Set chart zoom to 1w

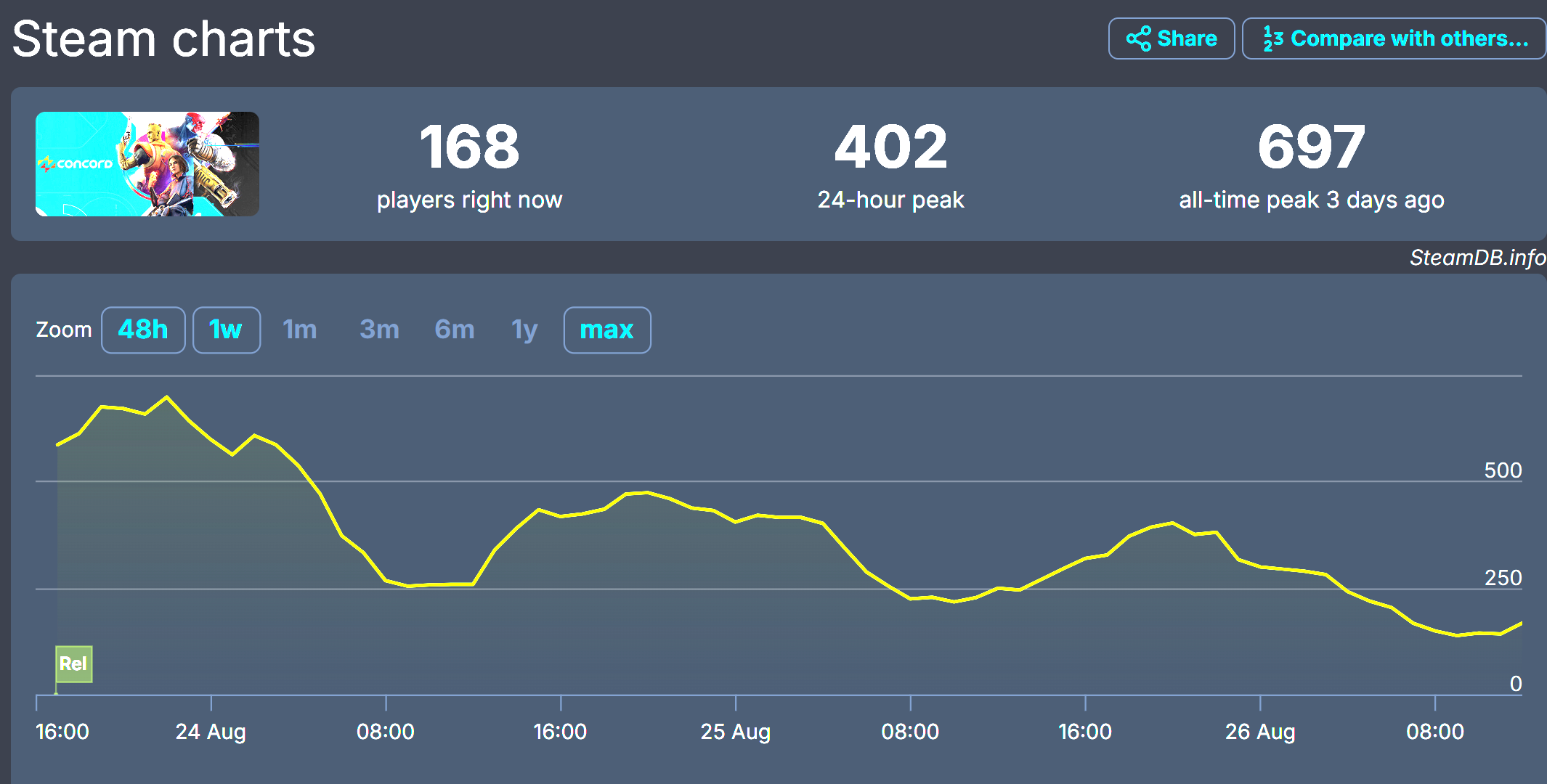coord(226,330)
